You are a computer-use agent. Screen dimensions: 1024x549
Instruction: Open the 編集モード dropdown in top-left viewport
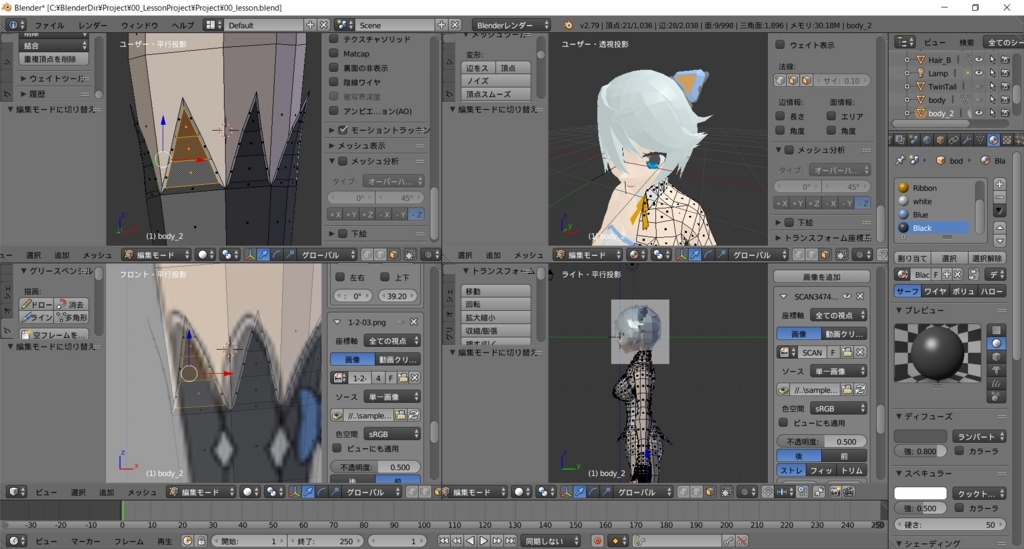click(x=157, y=255)
